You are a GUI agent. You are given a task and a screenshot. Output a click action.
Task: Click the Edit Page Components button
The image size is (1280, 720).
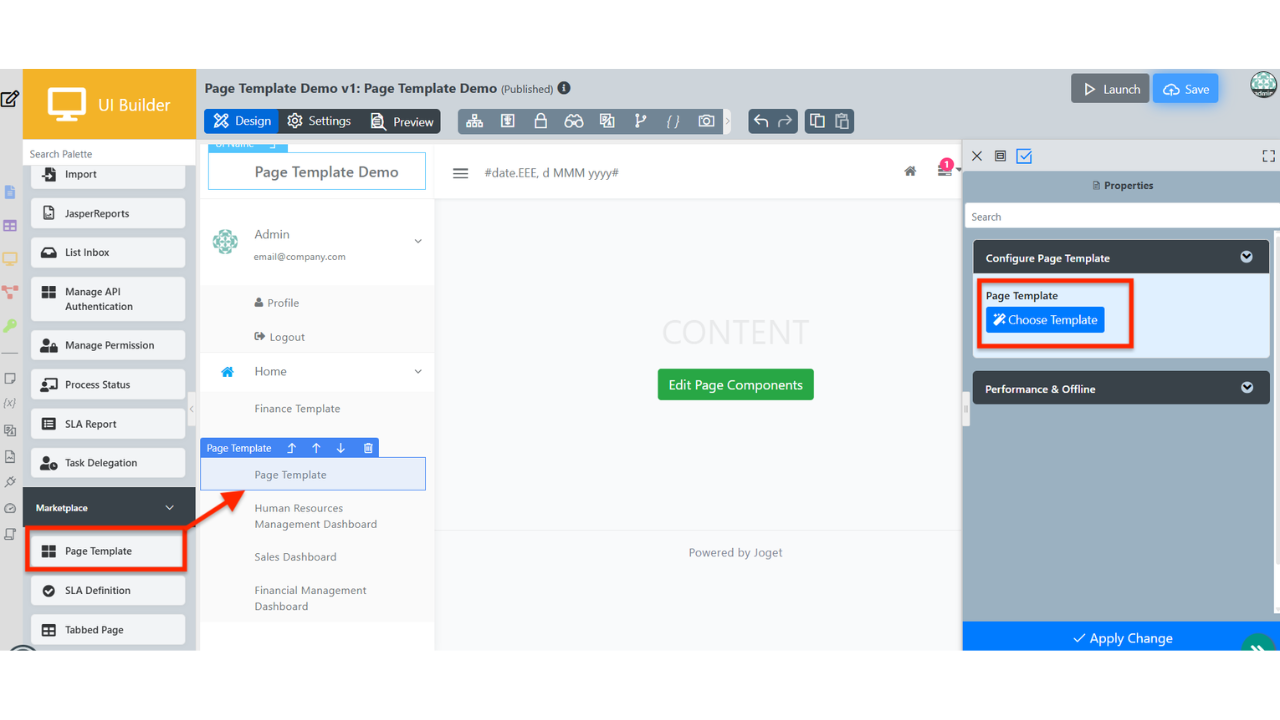coord(735,385)
